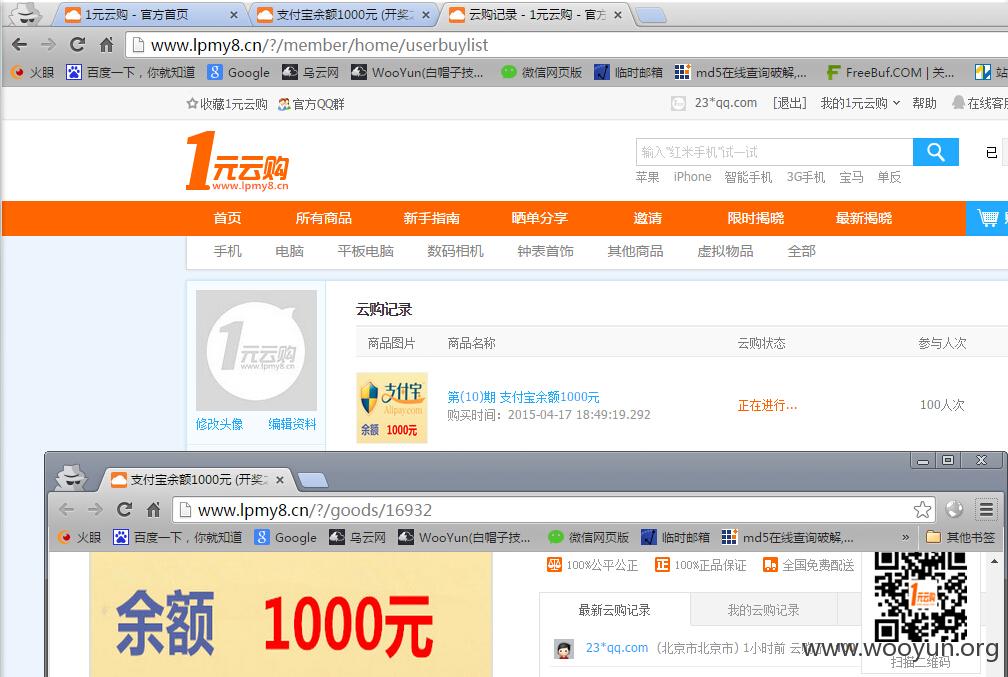This screenshot has width=1008, height=677.
Task: Open 新手指南 in the navigation bar
Action: [431, 218]
